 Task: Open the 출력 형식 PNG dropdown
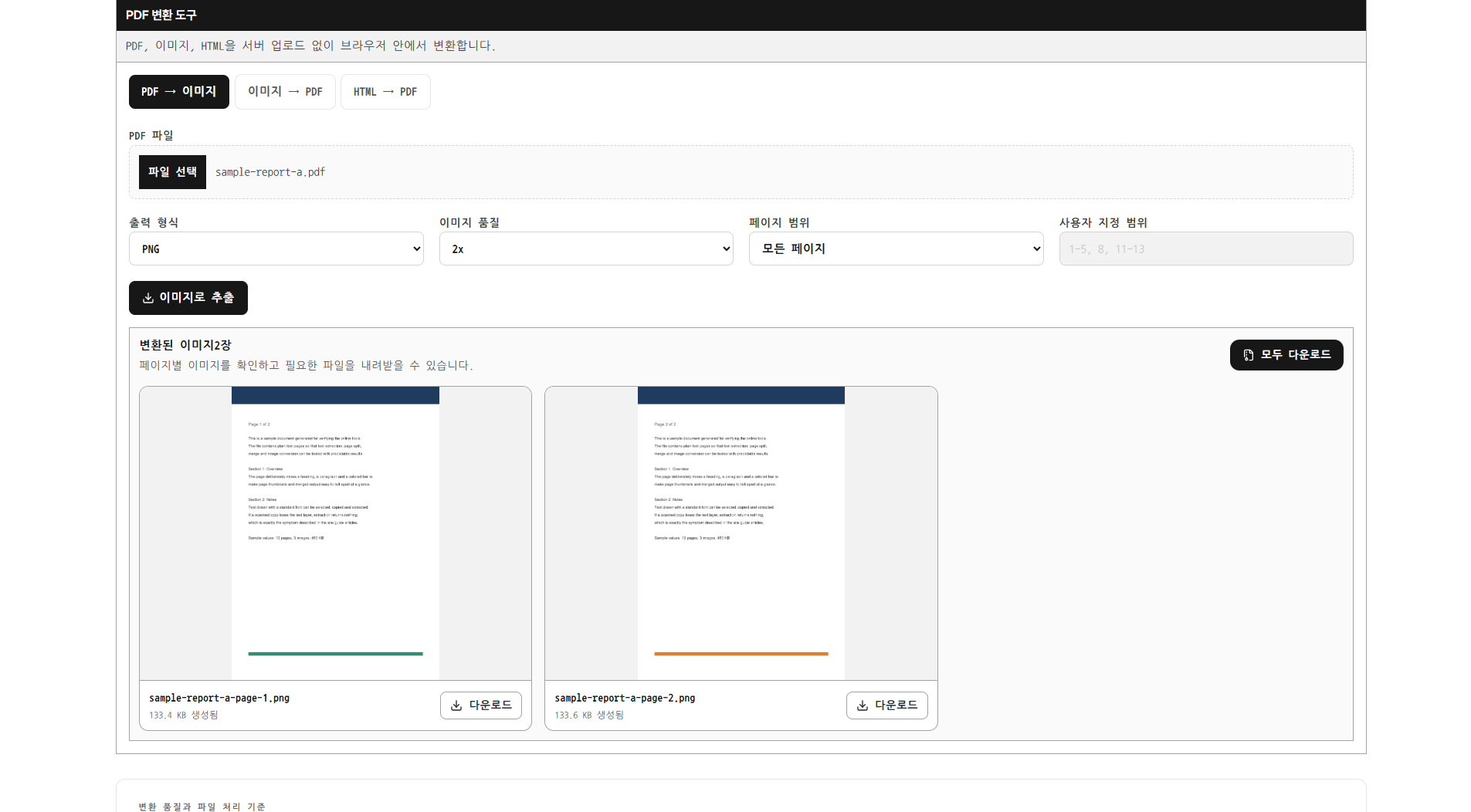coord(276,249)
